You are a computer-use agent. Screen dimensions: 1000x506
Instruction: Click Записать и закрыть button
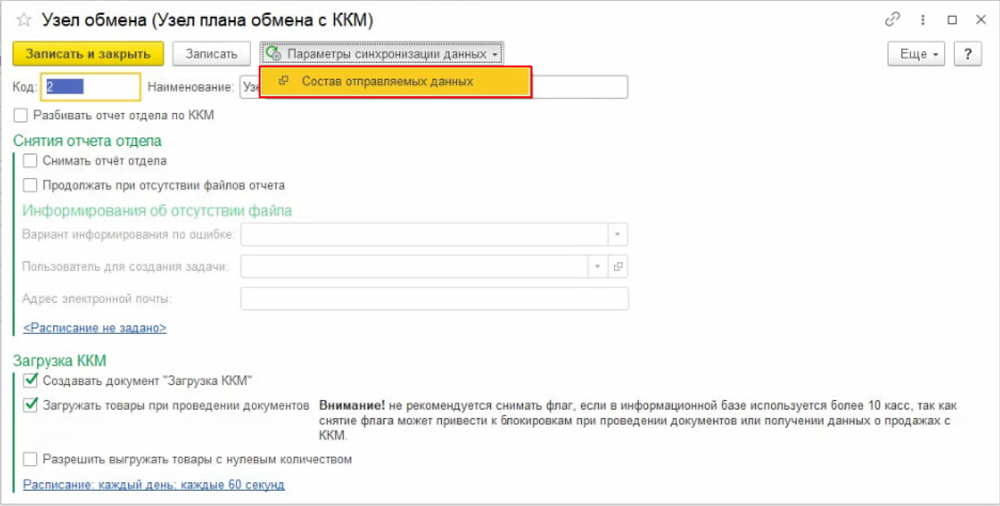pos(88,54)
